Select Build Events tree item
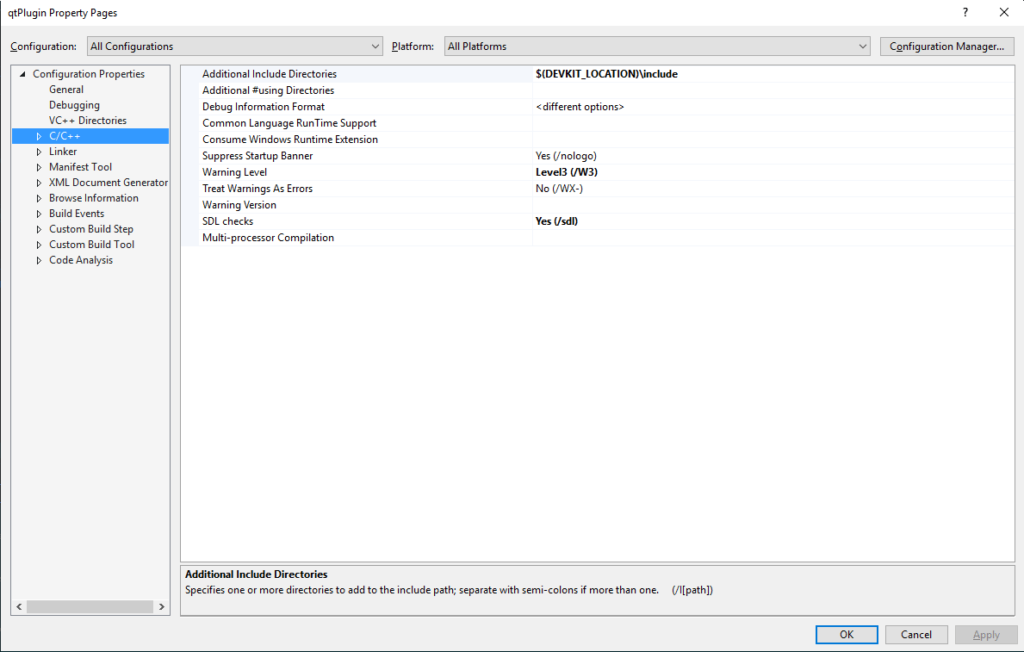The width and height of the screenshot is (1024, 652). coord(77,214)
